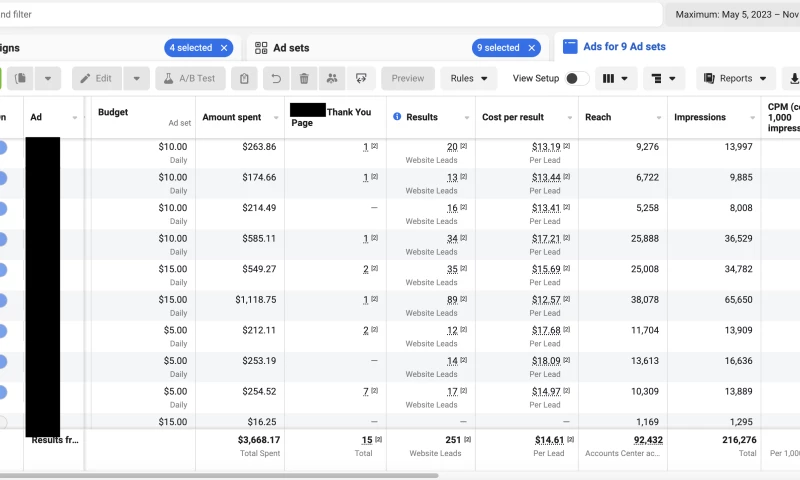Click the $14.61 total cost per lead
Image resolution: width=800 pixels, height=480 pixels.
click(x=549, y=440)
